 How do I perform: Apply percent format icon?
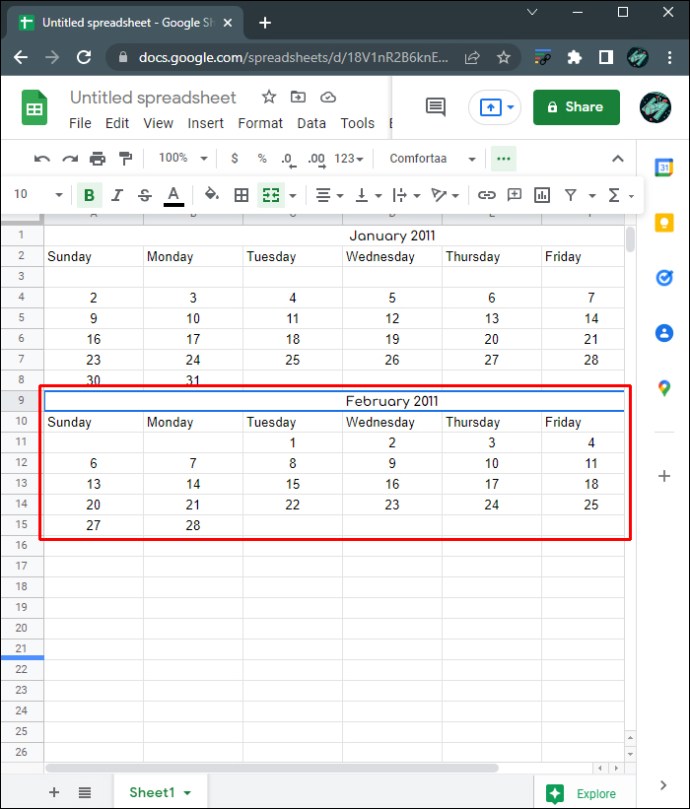tap(262, 158)
